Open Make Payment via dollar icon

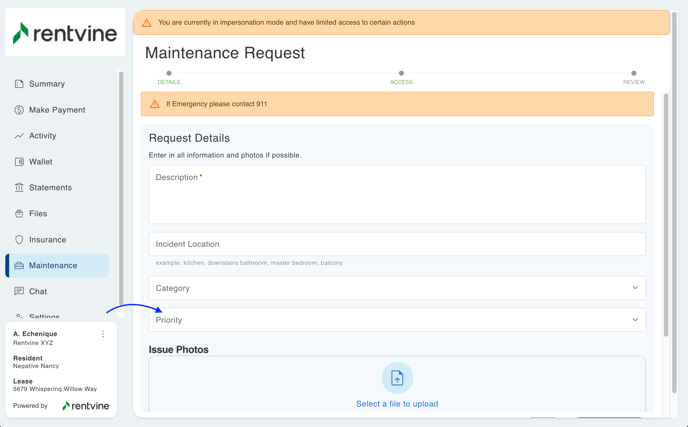point(19,110)
